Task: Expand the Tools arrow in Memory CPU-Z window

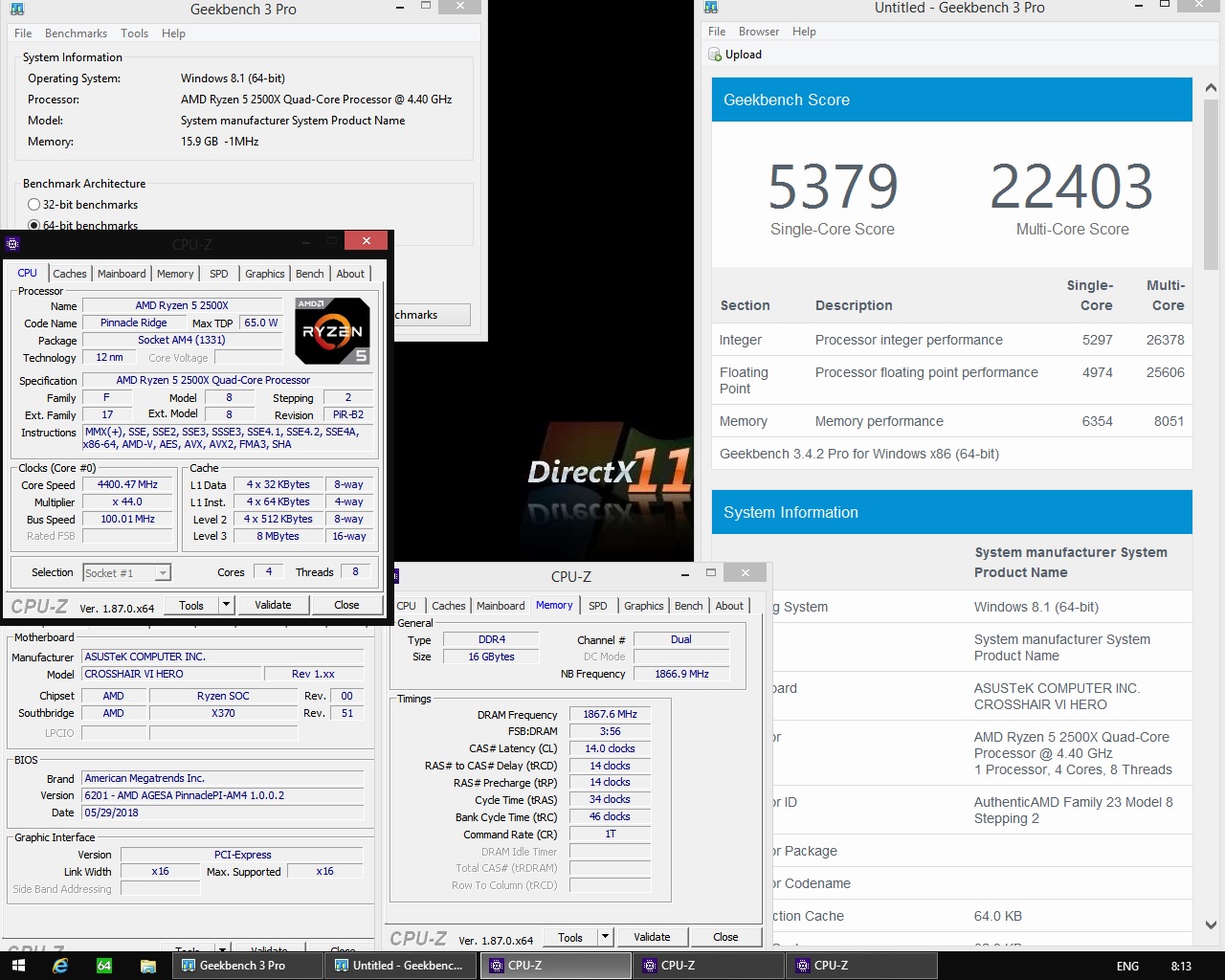Action: (605, 937)
